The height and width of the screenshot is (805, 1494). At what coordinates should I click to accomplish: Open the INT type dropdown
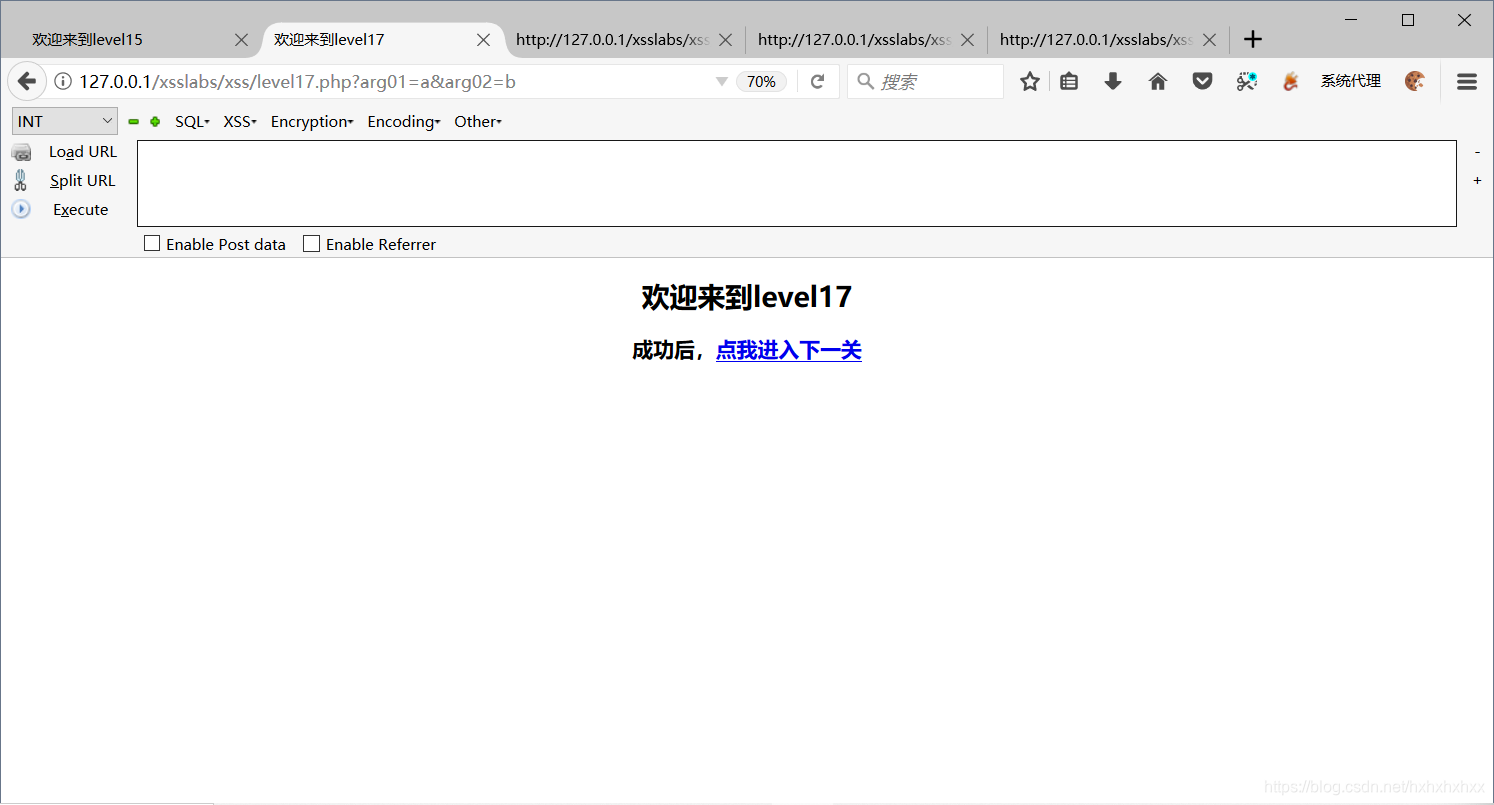tap(65, 121)
